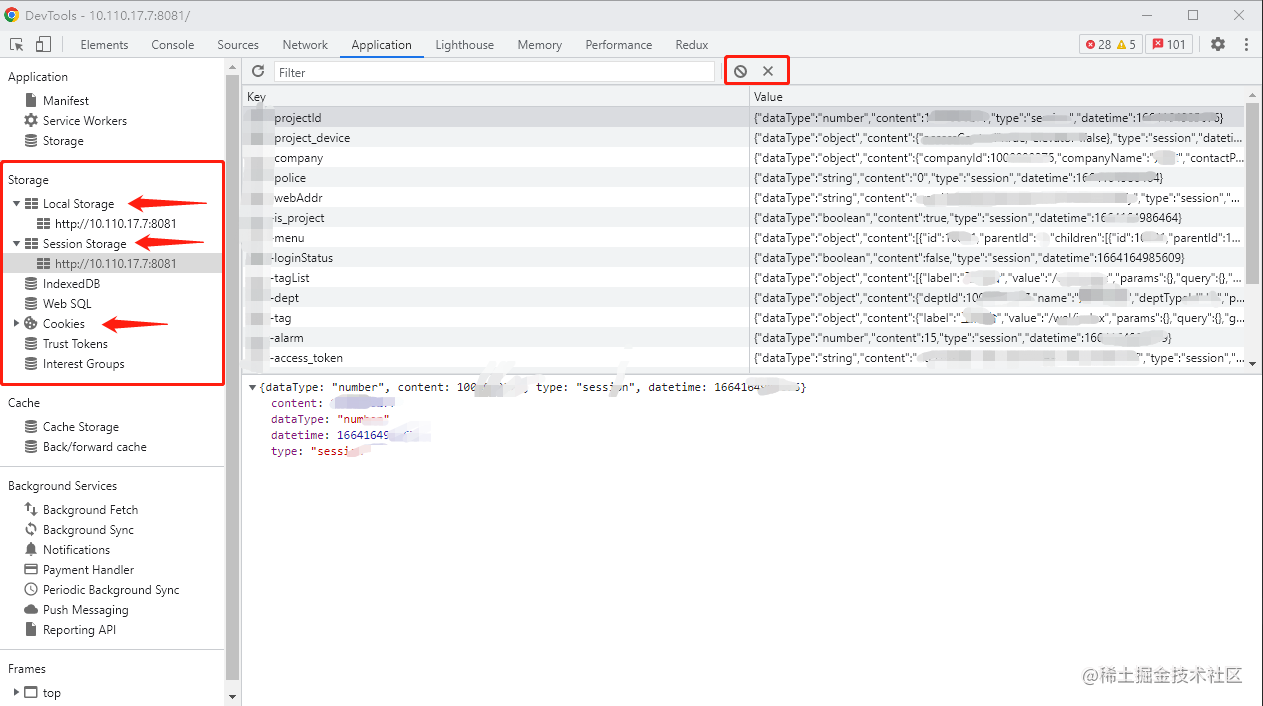Switch to the Performance tab
The image size is (1263, 706).
coord(619,45)
